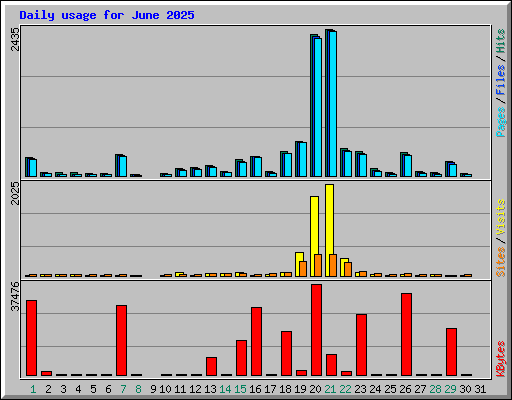Select the 2025 axis value

click(x=15, y=193)
